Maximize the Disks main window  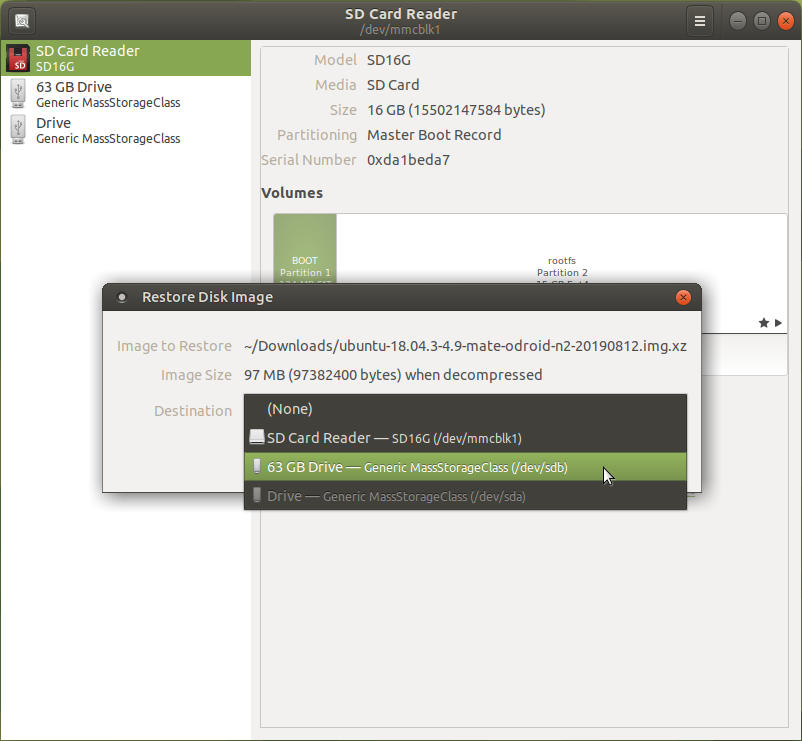(761, 20)
